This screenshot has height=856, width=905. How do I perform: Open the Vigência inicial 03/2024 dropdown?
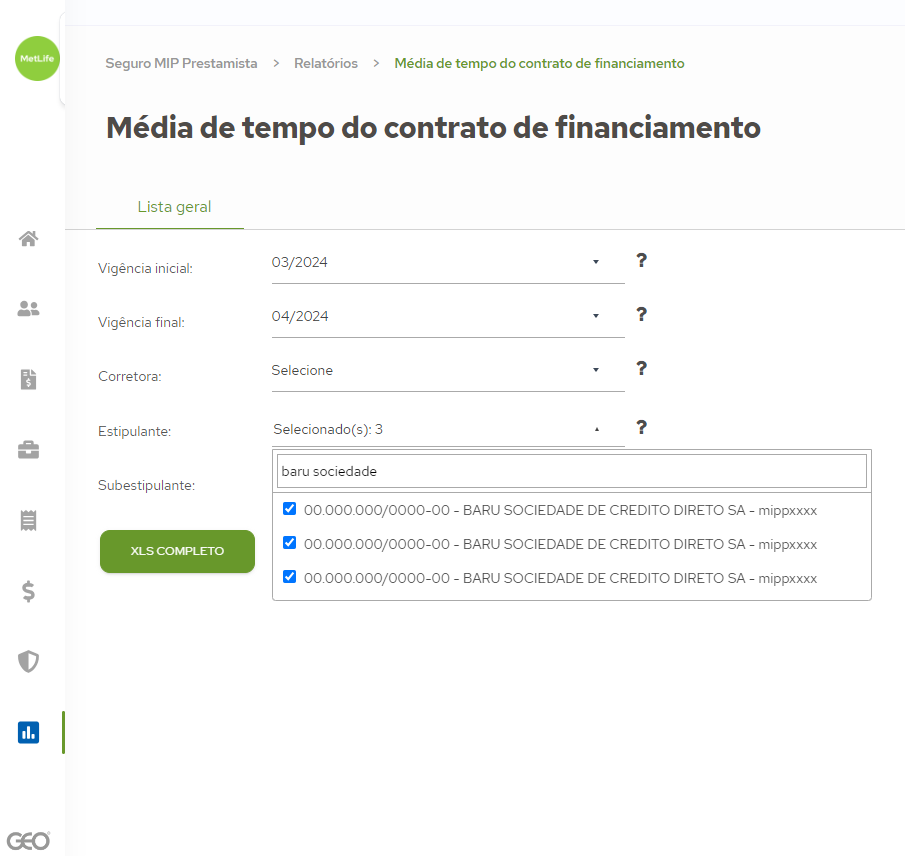point(448,263)
